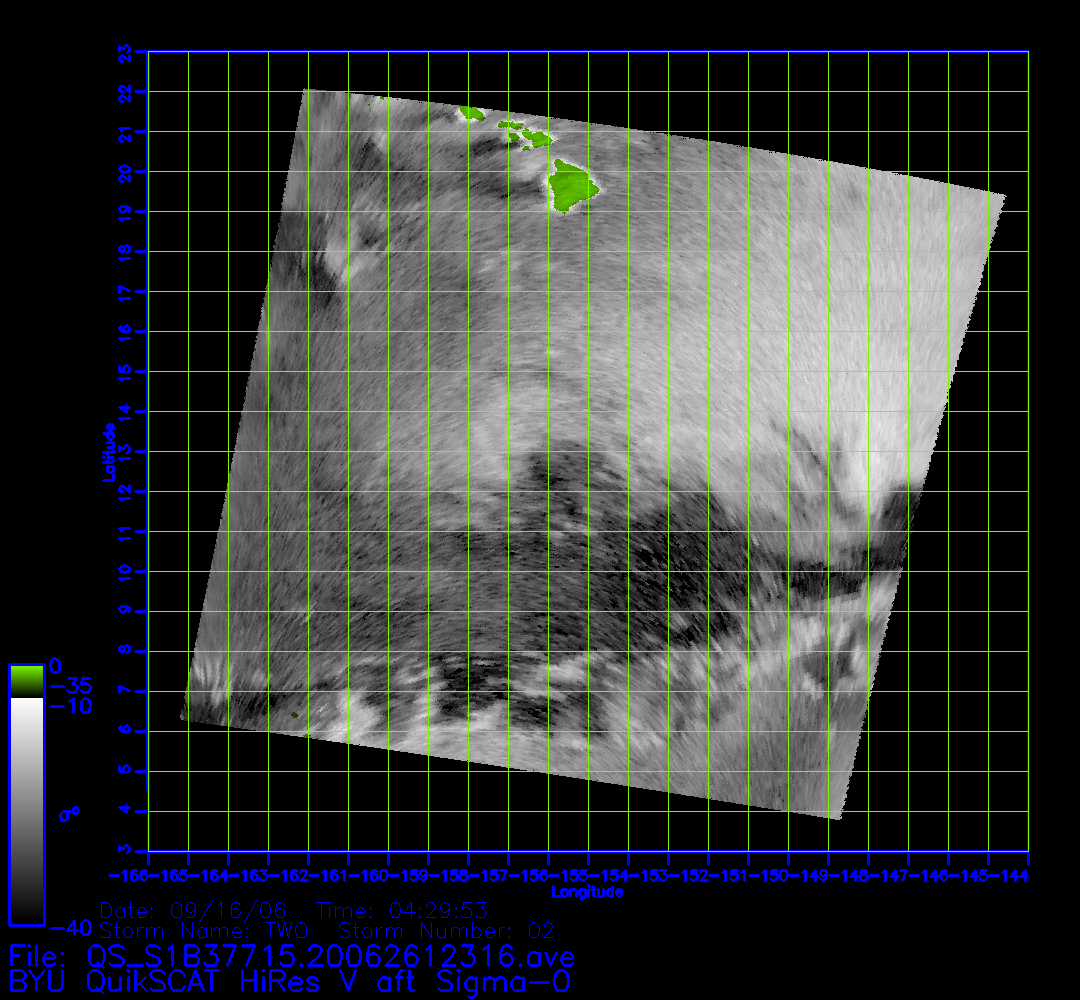The height and width of the screenshot is (1000, 1080).
Task: Click the grayscale gradient of the color bar
Action: click(x=26, y=810)
